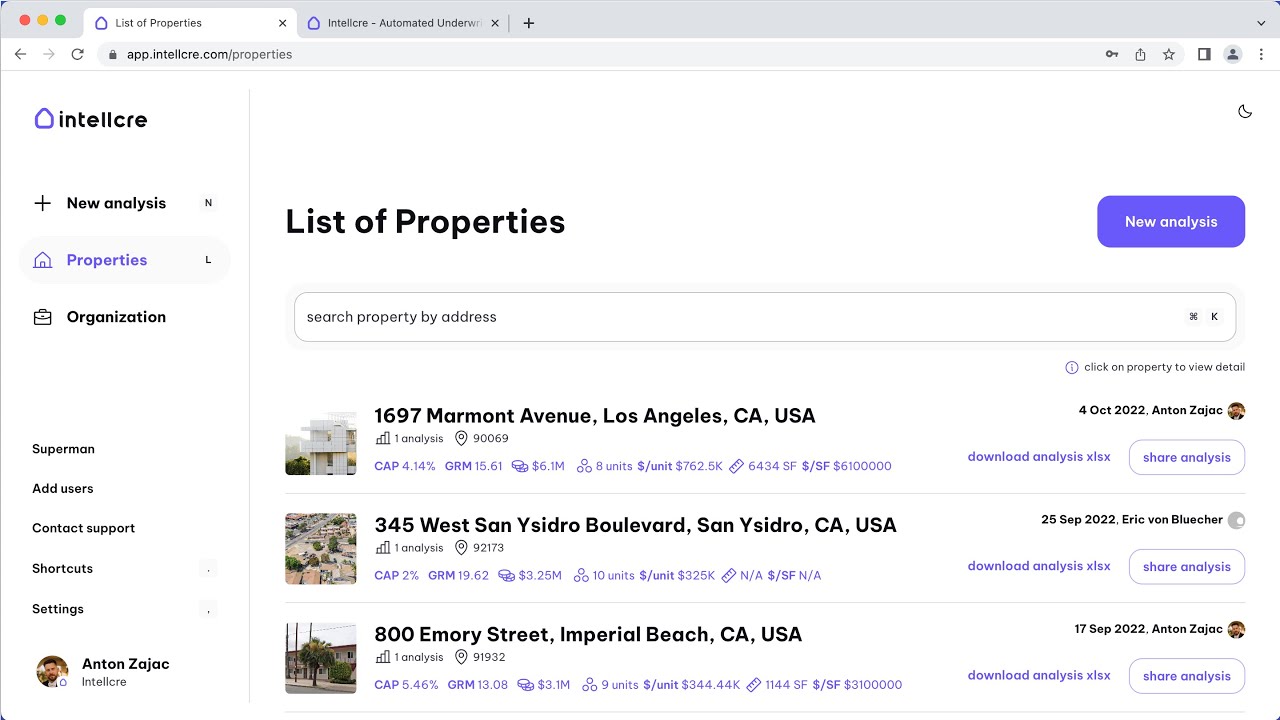Click the house icon beside Properties
Image resolution: width=1280 pixels, height=720 pixels.
point(42,260)
